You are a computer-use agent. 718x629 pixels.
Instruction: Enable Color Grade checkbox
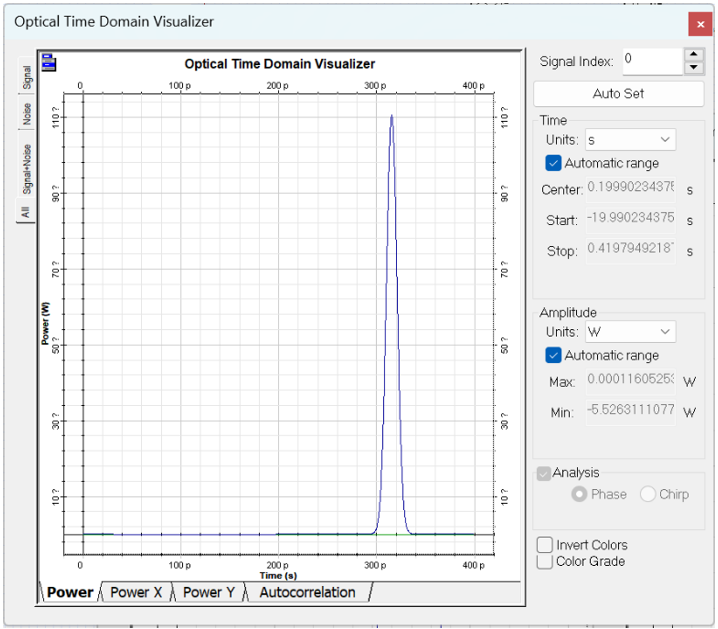click(x=545, y=562)
